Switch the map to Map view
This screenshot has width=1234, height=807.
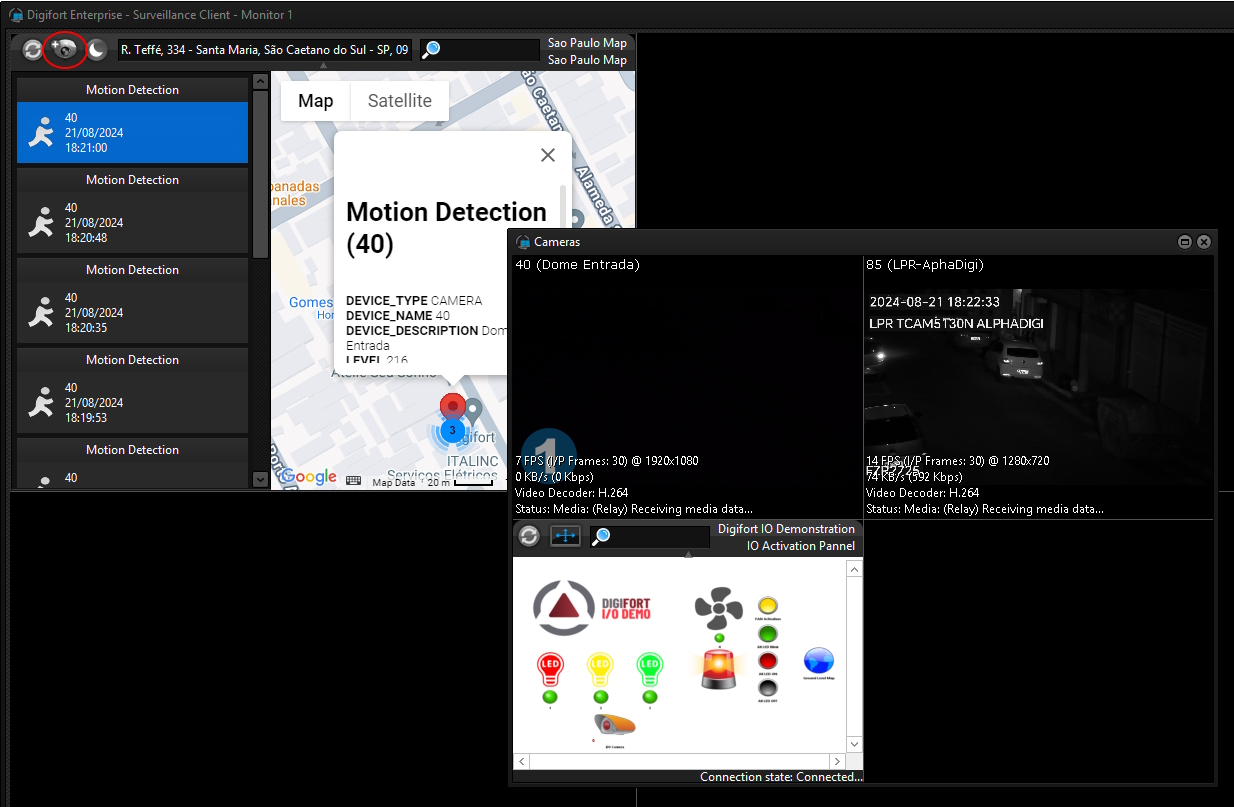(315, 101)
